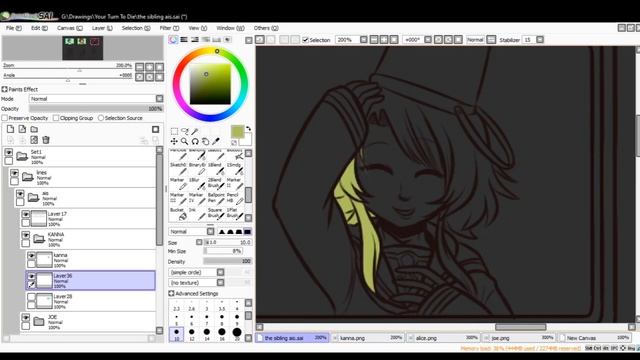Screen dimensions: 640x360
Task: Select the Color Picker eyedropper tool
Action: pos(216,141)
